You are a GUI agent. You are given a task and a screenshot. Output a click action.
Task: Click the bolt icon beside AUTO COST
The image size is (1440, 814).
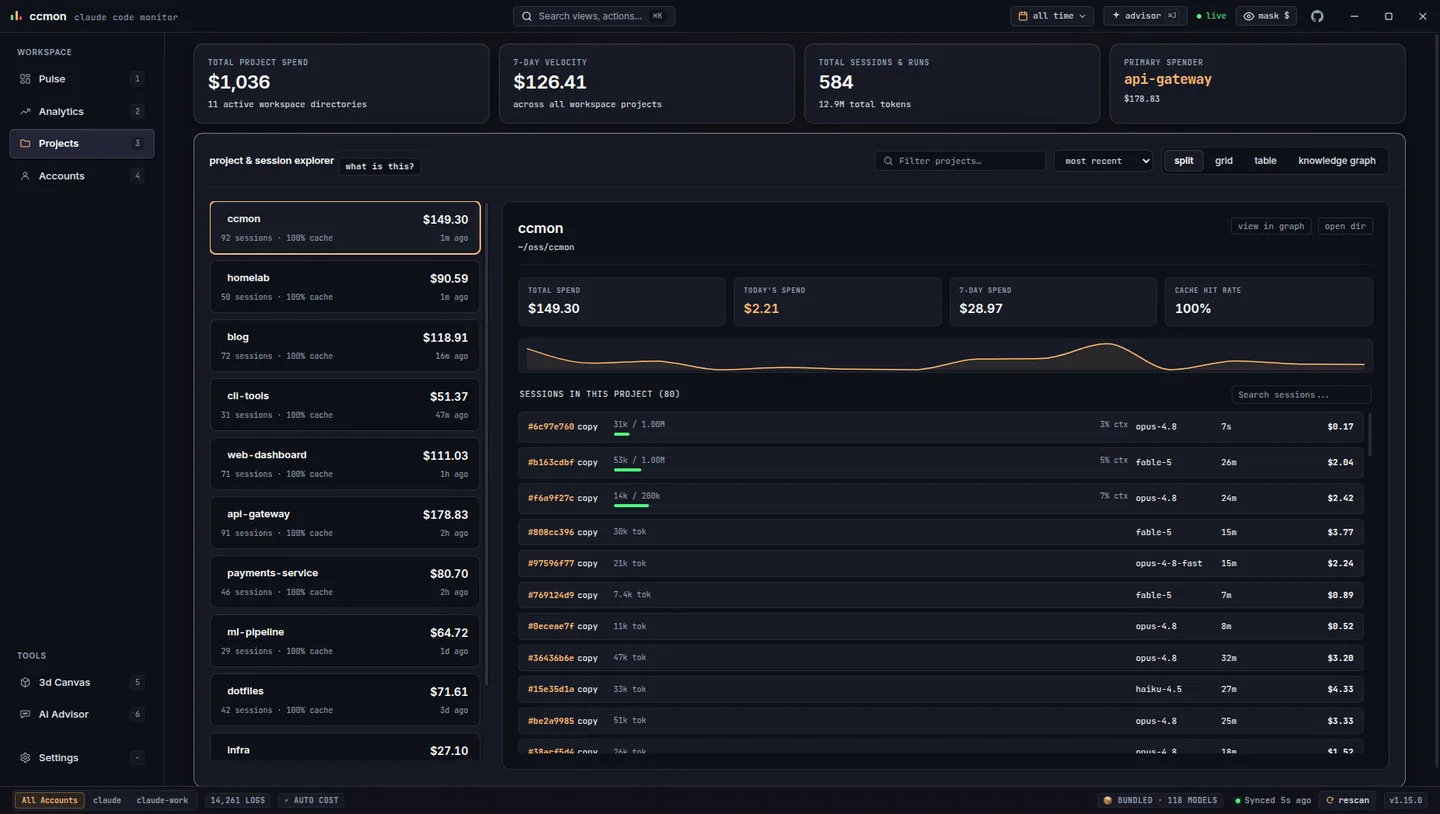click(x=286, y=800)
